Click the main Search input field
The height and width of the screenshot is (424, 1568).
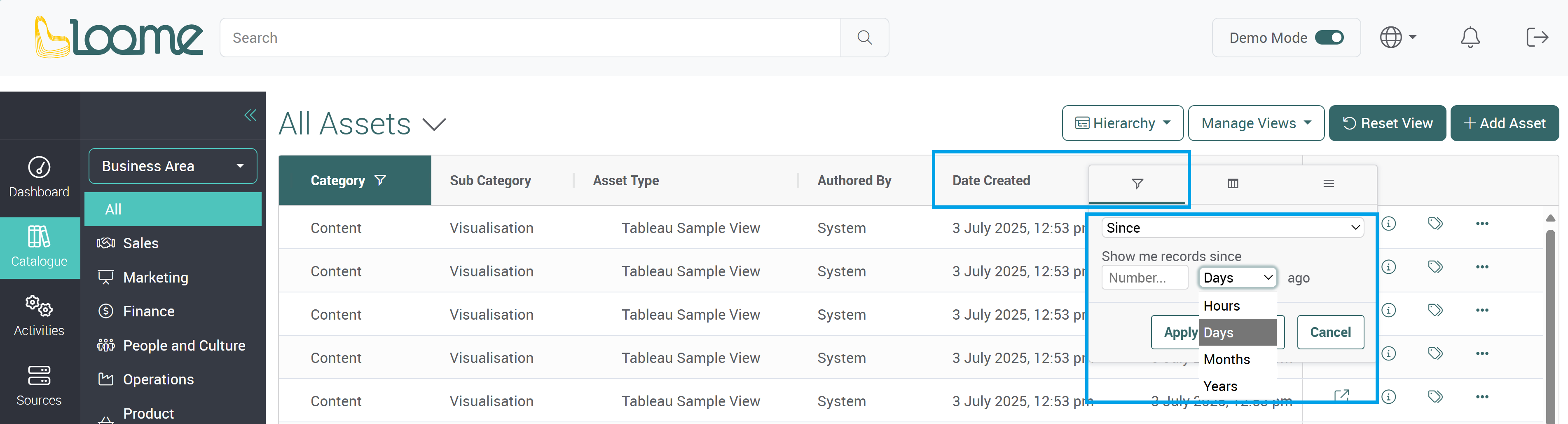tap(530, 38)
